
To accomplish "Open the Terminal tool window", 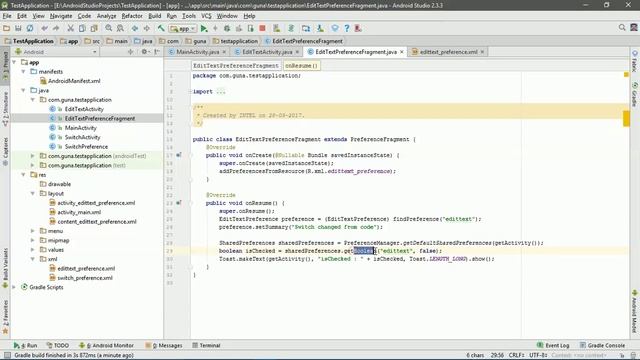I will (x=207, y=345).
